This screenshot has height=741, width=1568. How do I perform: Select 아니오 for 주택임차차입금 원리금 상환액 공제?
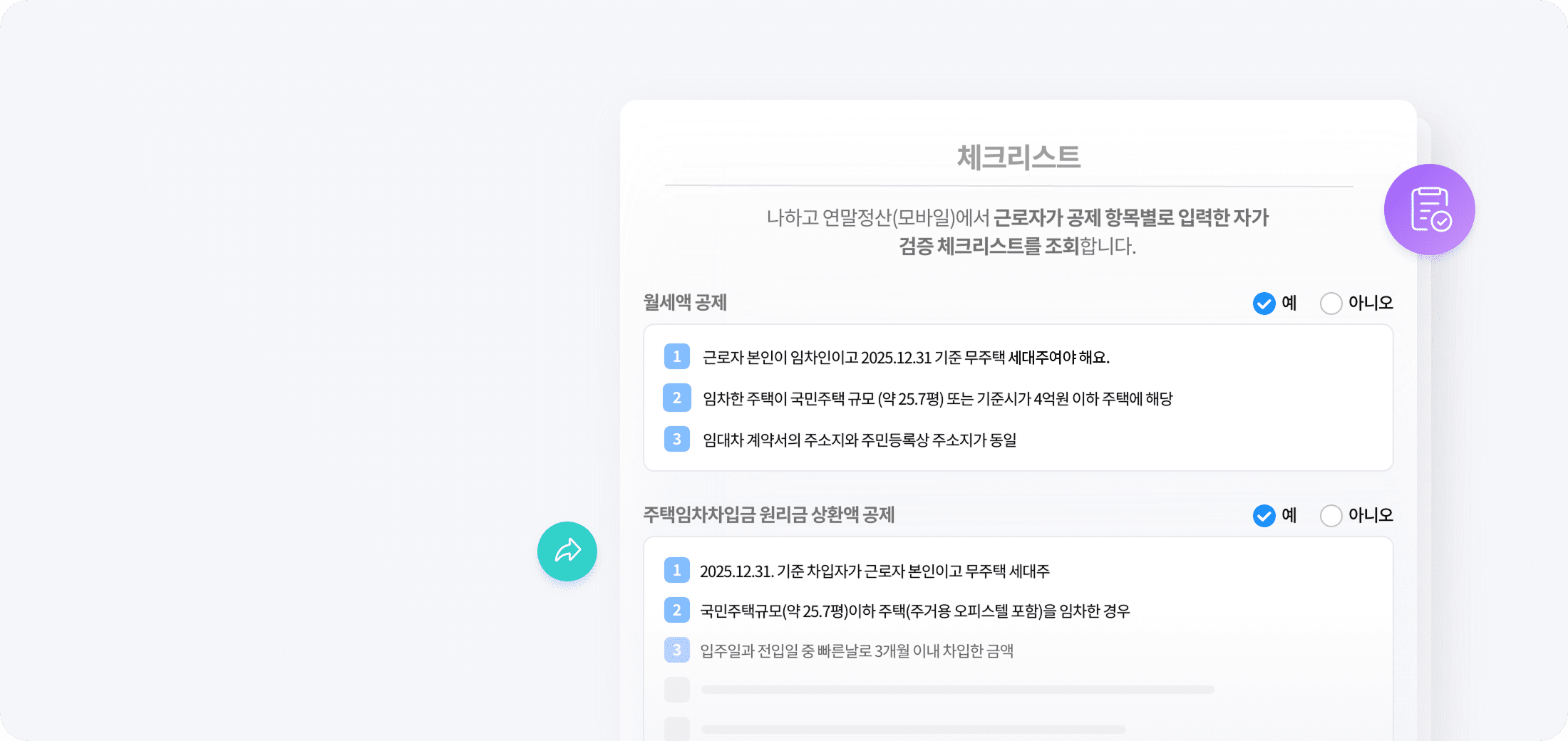1331,516
